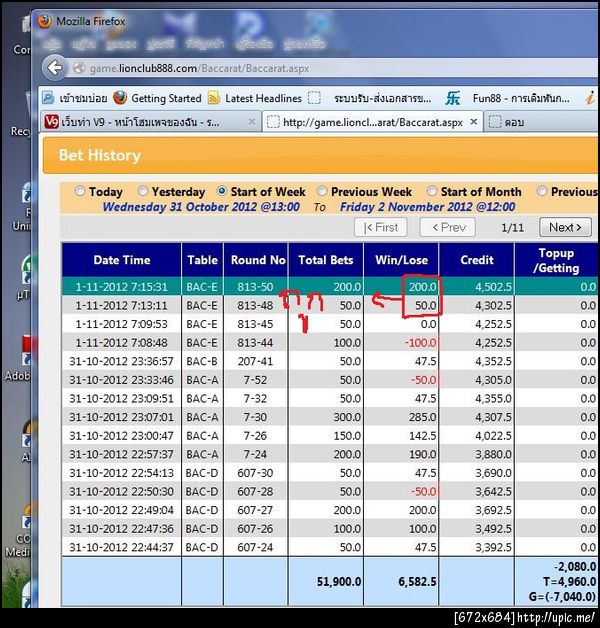The height and width of the screenshot is (628, 600).
Task: Open the ระบบรับ-ส่งเอกสาร bookmark
Action: (370, 98)
